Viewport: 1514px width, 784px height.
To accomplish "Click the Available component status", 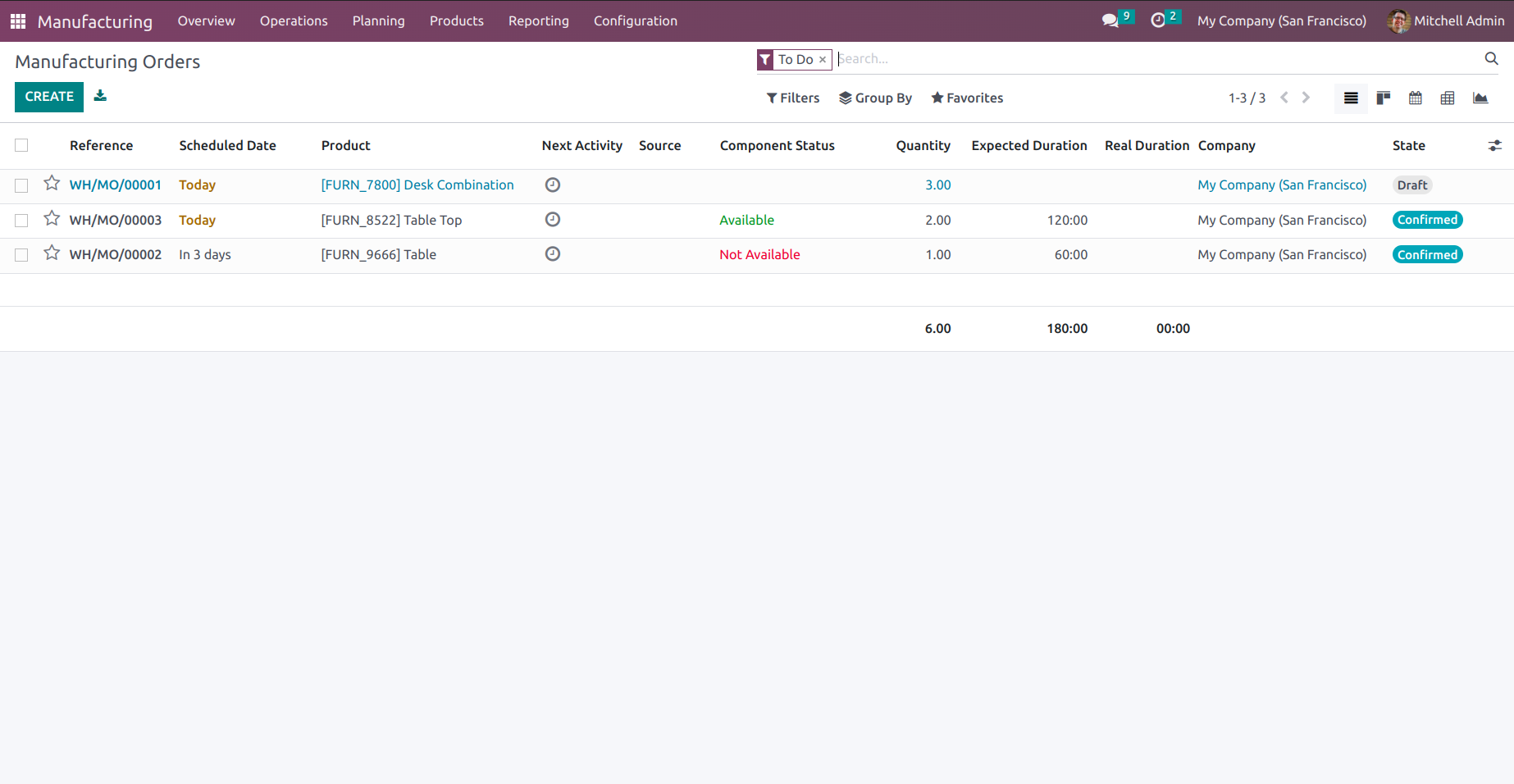I will [x=747, y=221].
